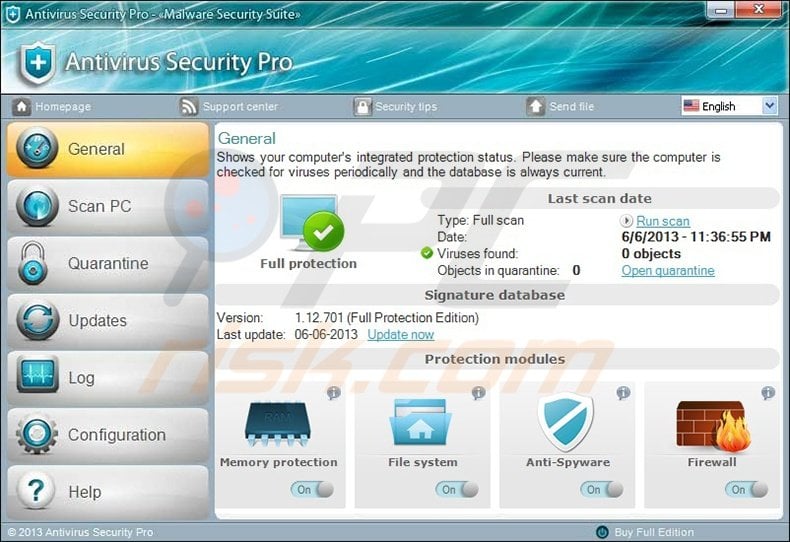Click '1.12.701 (Full Protection Edition)' version text
Screen dimensions: 790x542
click(387, 318)
